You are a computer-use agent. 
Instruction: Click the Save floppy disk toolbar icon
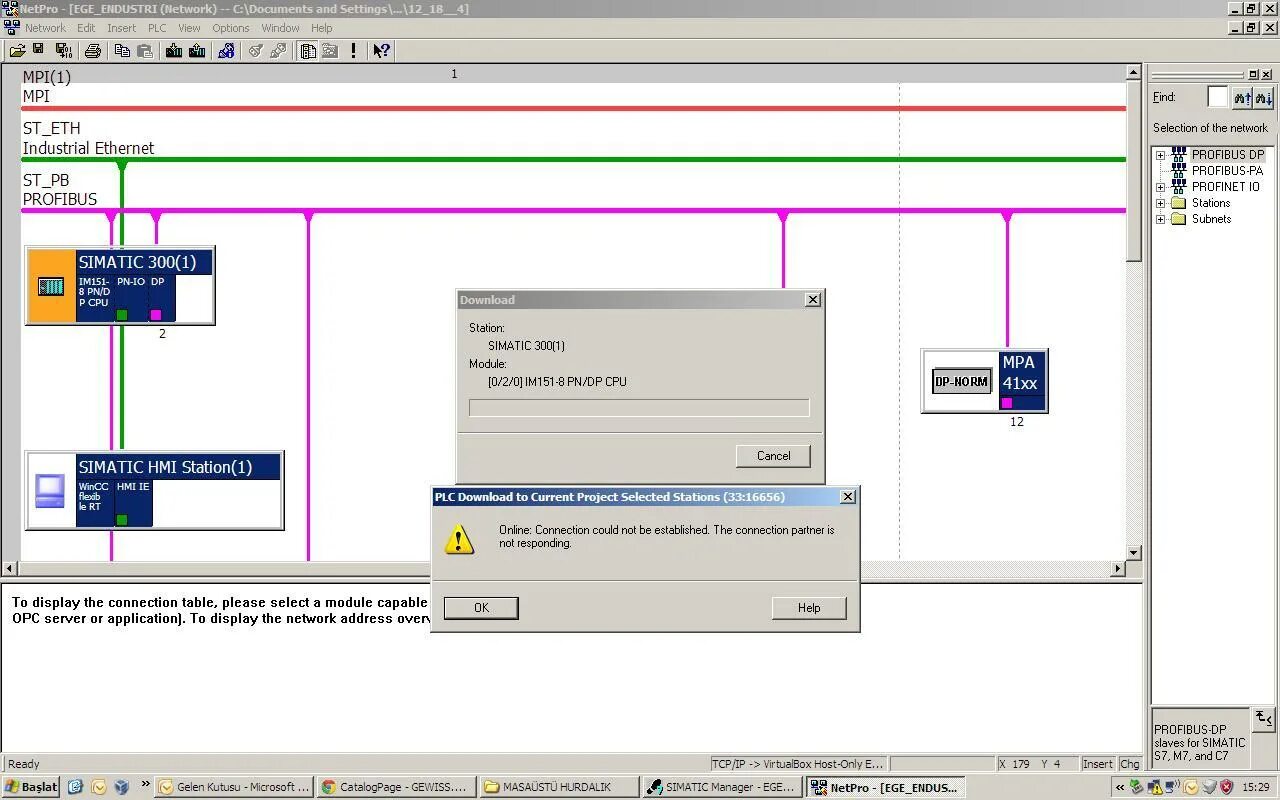38,50
